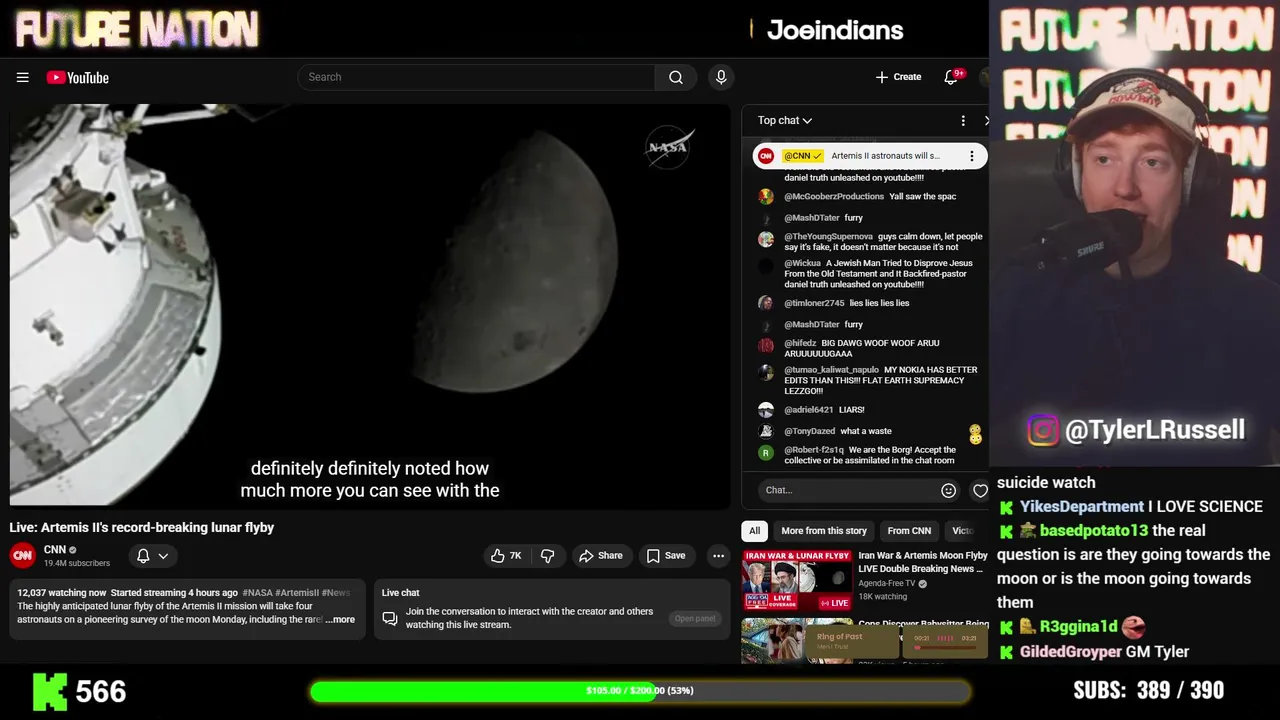Click @adriel6421 chat author
Image resolution: width=1280 pixels, height=720 pixels.
[809, 410]
